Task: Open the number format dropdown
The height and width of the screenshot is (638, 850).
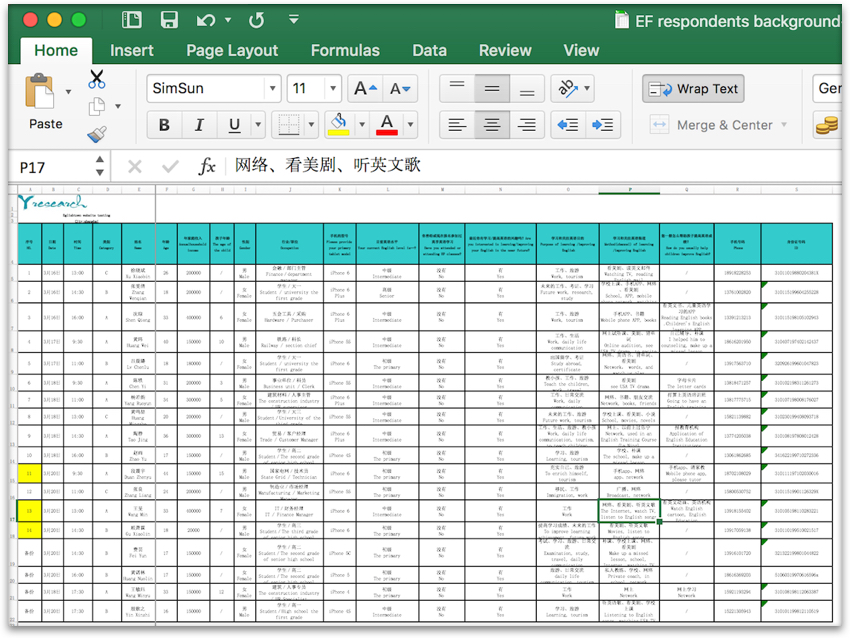Action: pos(827,88)
